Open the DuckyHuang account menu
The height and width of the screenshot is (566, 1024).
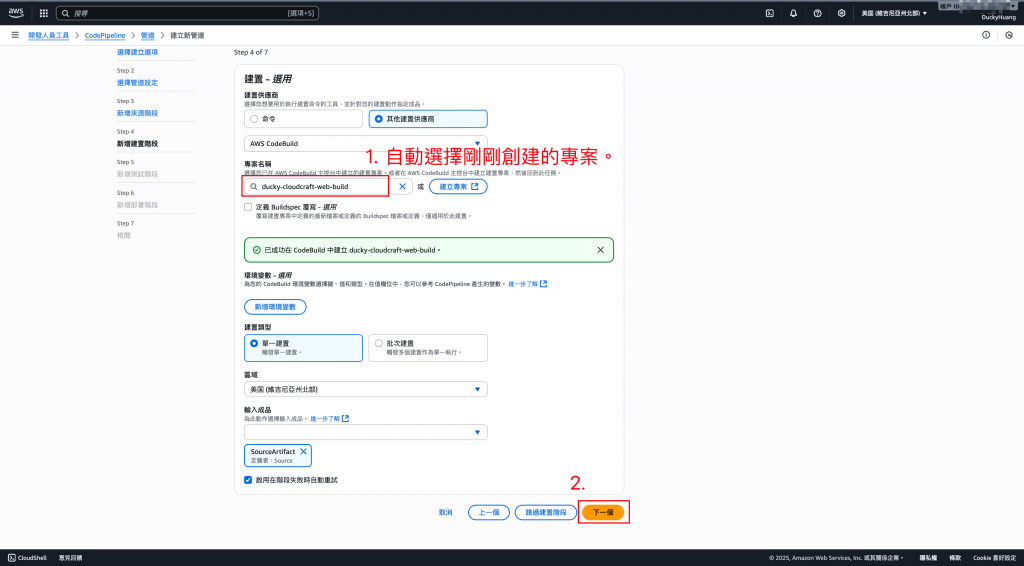[999, 18]
